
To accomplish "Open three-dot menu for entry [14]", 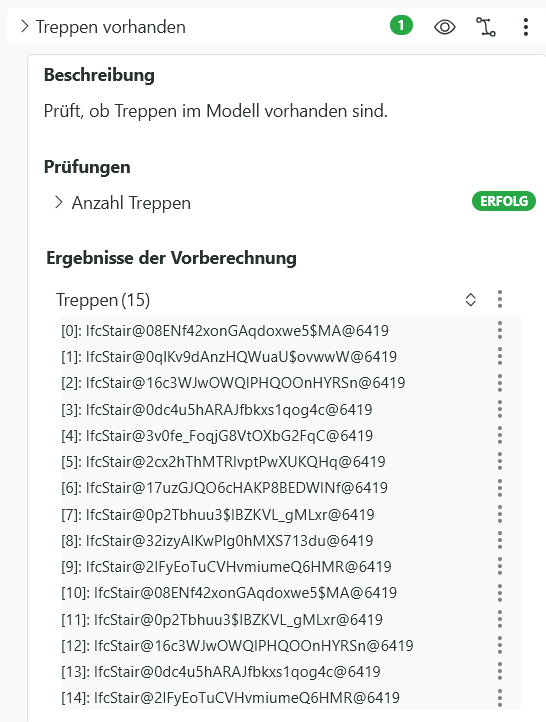I will pos(500,698).
